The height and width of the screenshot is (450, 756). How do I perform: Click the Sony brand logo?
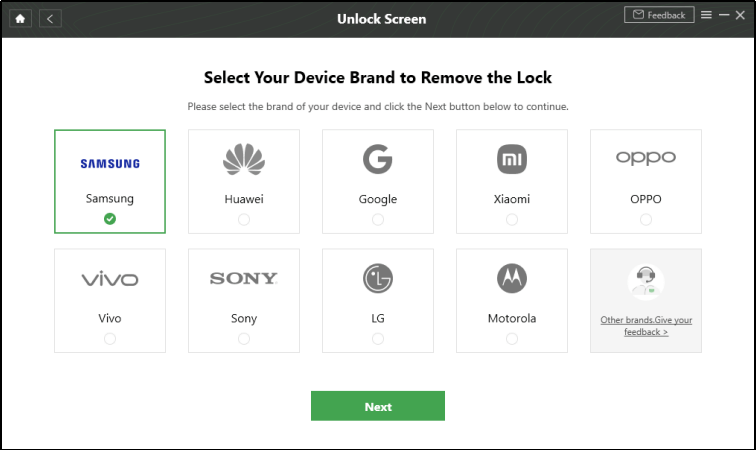coord(244,279)
